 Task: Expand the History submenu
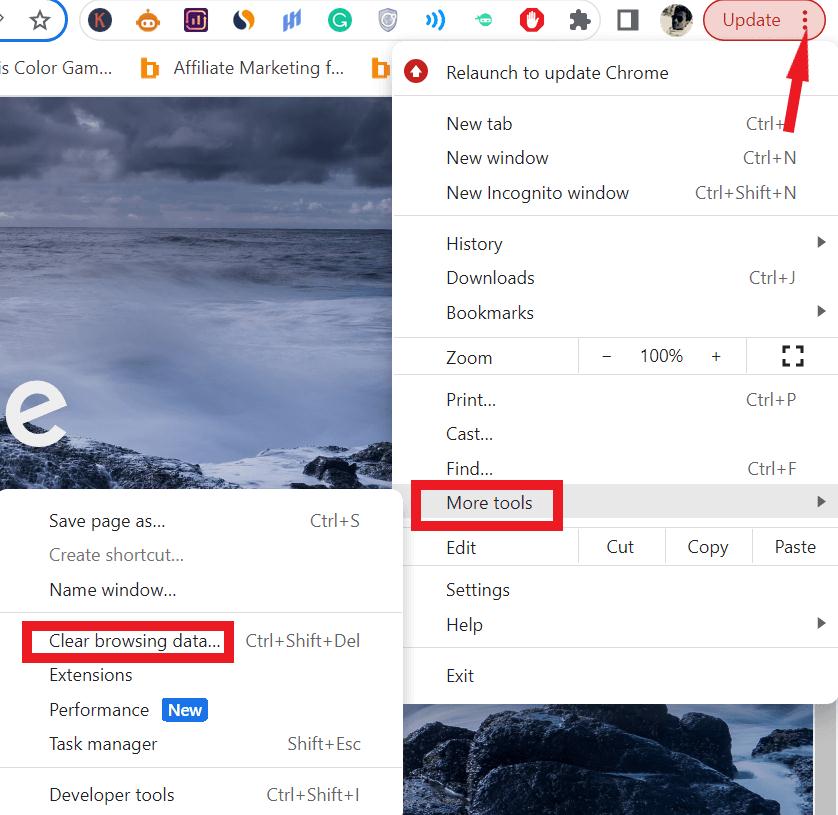tap(615, 244)
